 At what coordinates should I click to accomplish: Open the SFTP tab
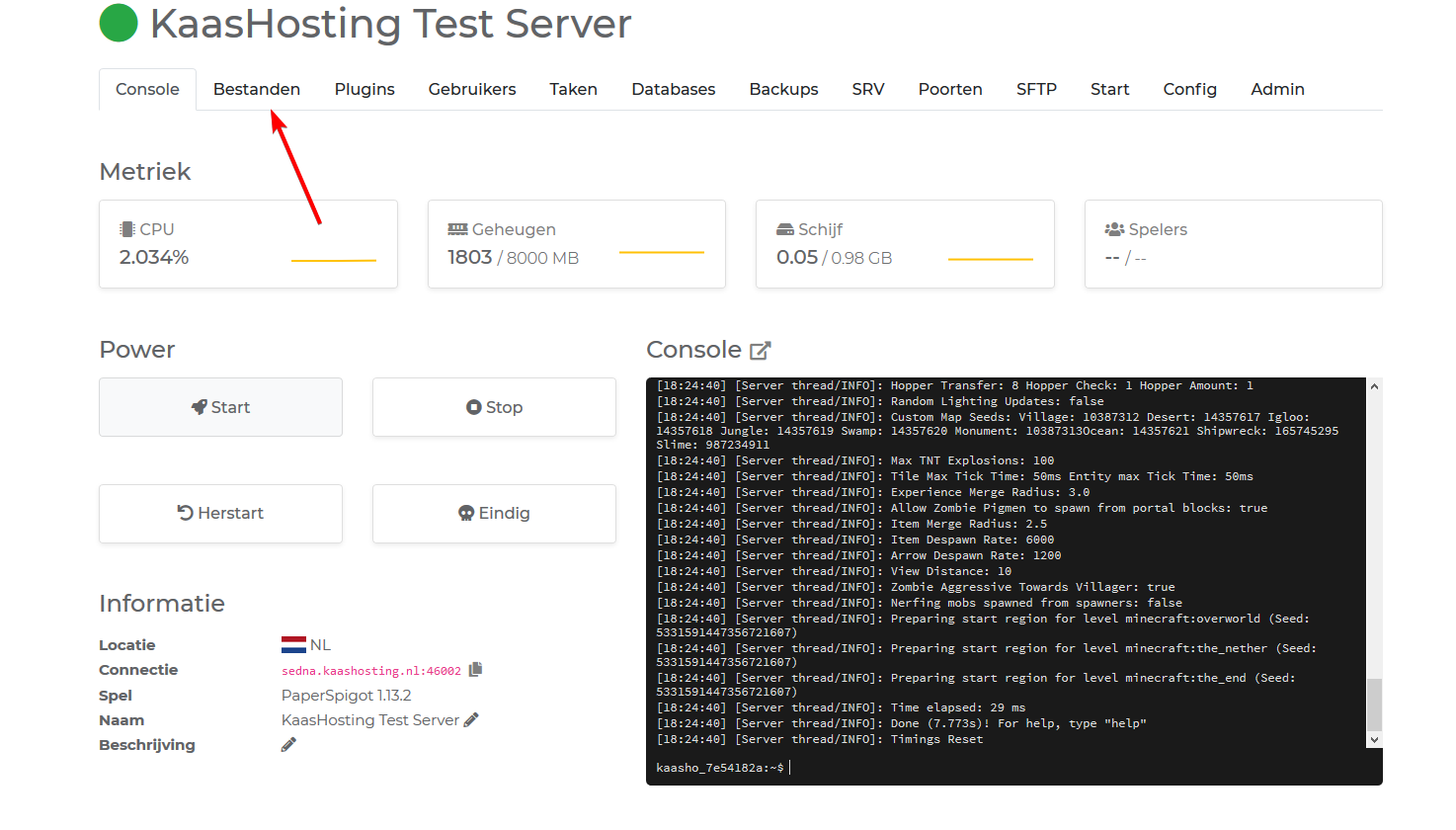click(1036, 90)
